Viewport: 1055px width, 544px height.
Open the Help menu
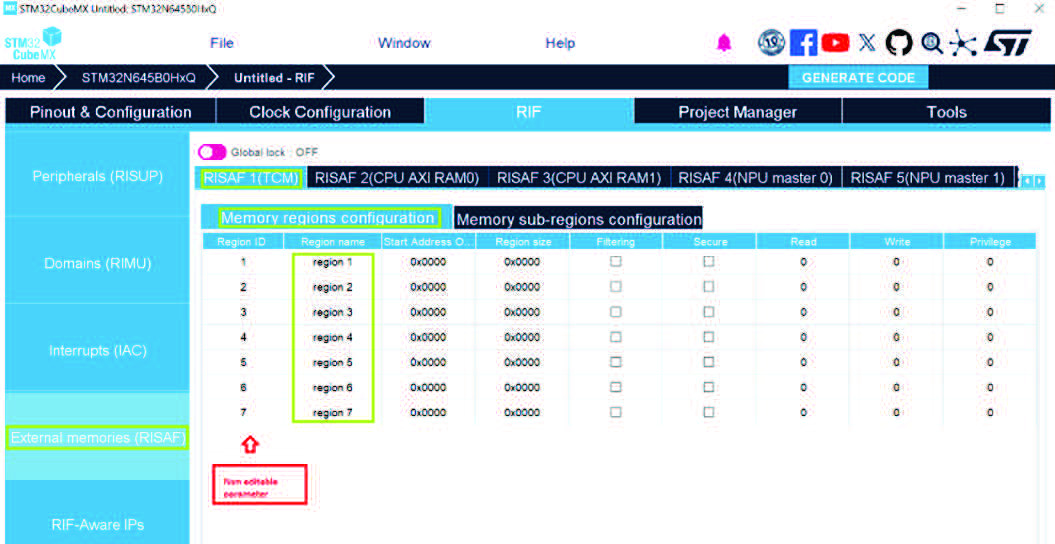(x=560, y=43)
